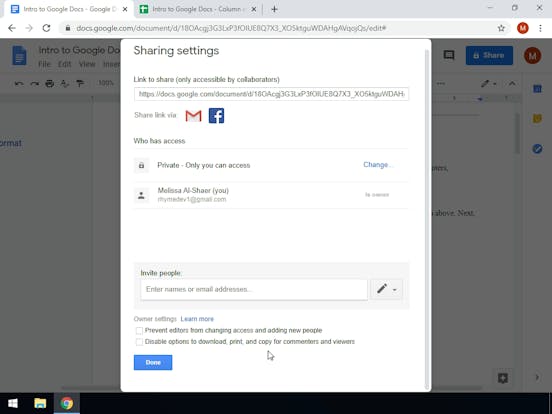552x414 pixels.
Task: Switch to Intro to Google Docs - Column tab
Action: click(x=197, y=9)
